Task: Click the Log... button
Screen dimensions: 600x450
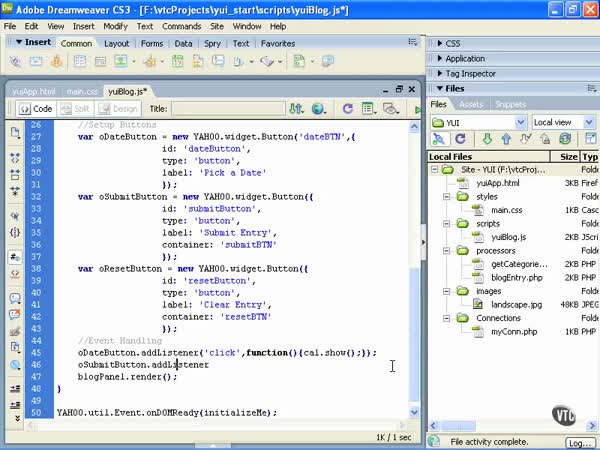Action: tap(579, 442)
